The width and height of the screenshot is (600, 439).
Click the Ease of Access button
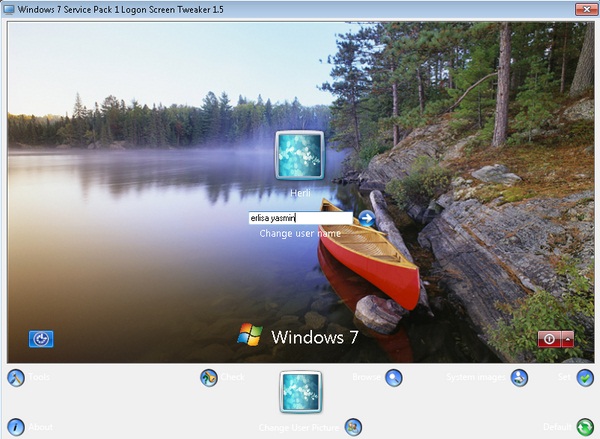[x=41, y=339]
